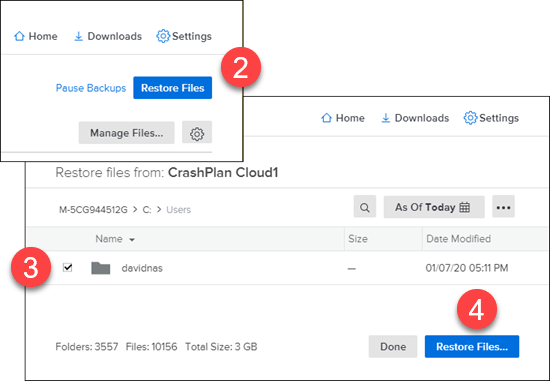Click the Files: 10156 status text
This screenshot has height=381, width=550.
pos(152,347)
